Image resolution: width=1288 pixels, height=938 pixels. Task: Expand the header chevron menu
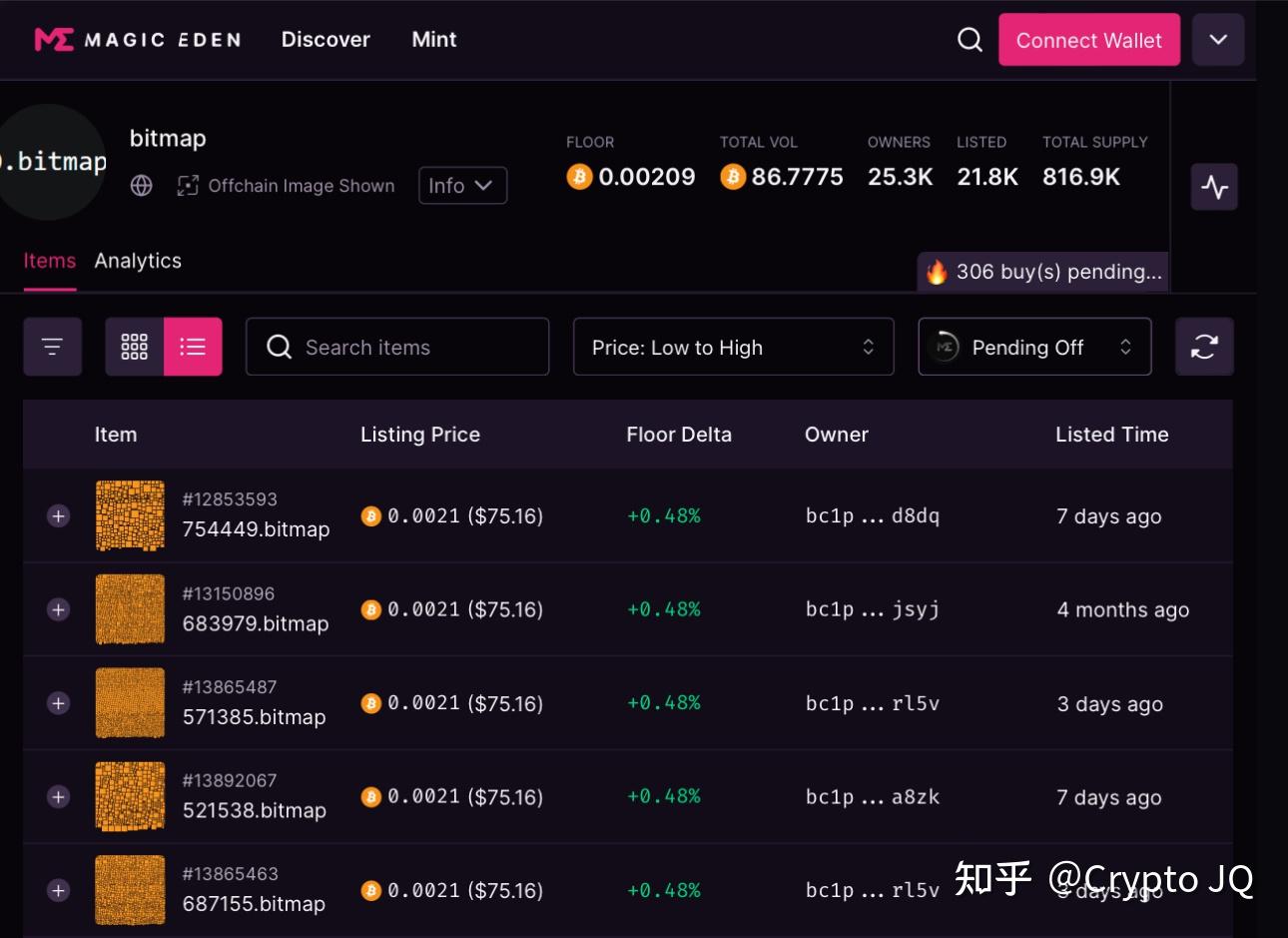coord(1218,40)
